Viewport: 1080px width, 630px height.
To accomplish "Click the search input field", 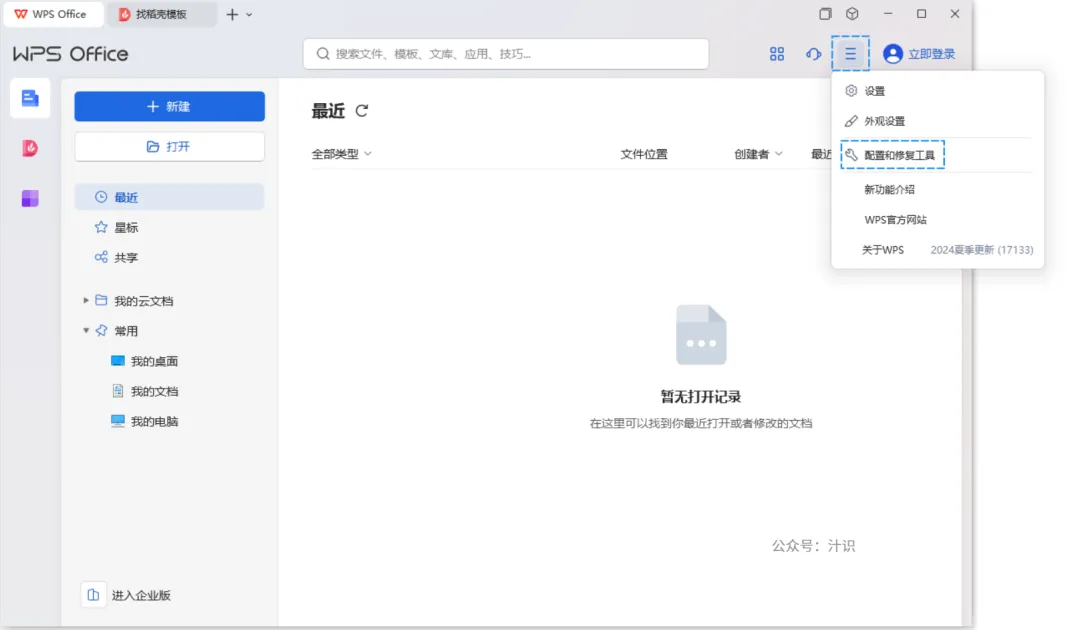I will click(506, 54).
